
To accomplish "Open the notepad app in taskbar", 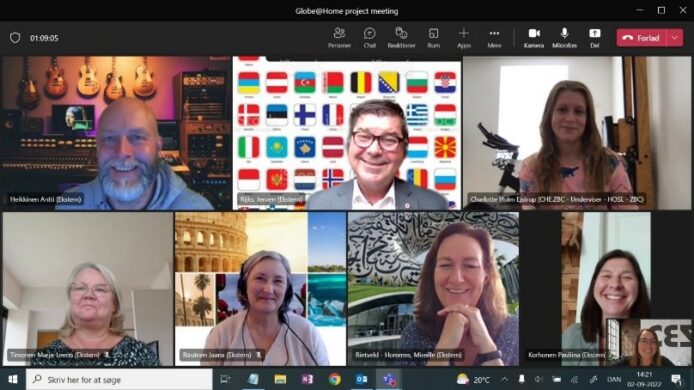I will click(253, 379).
